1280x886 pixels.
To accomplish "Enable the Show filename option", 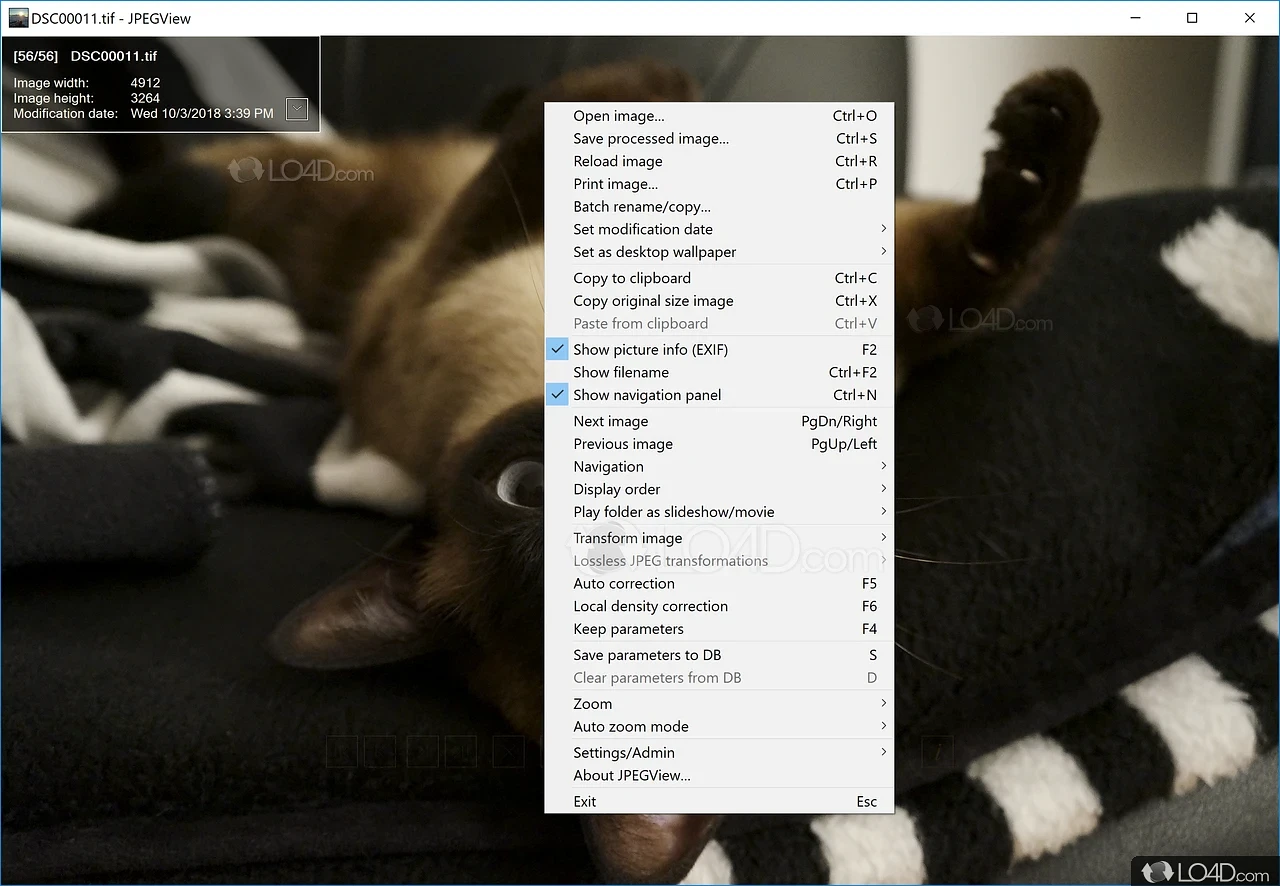I will (620, 372).
